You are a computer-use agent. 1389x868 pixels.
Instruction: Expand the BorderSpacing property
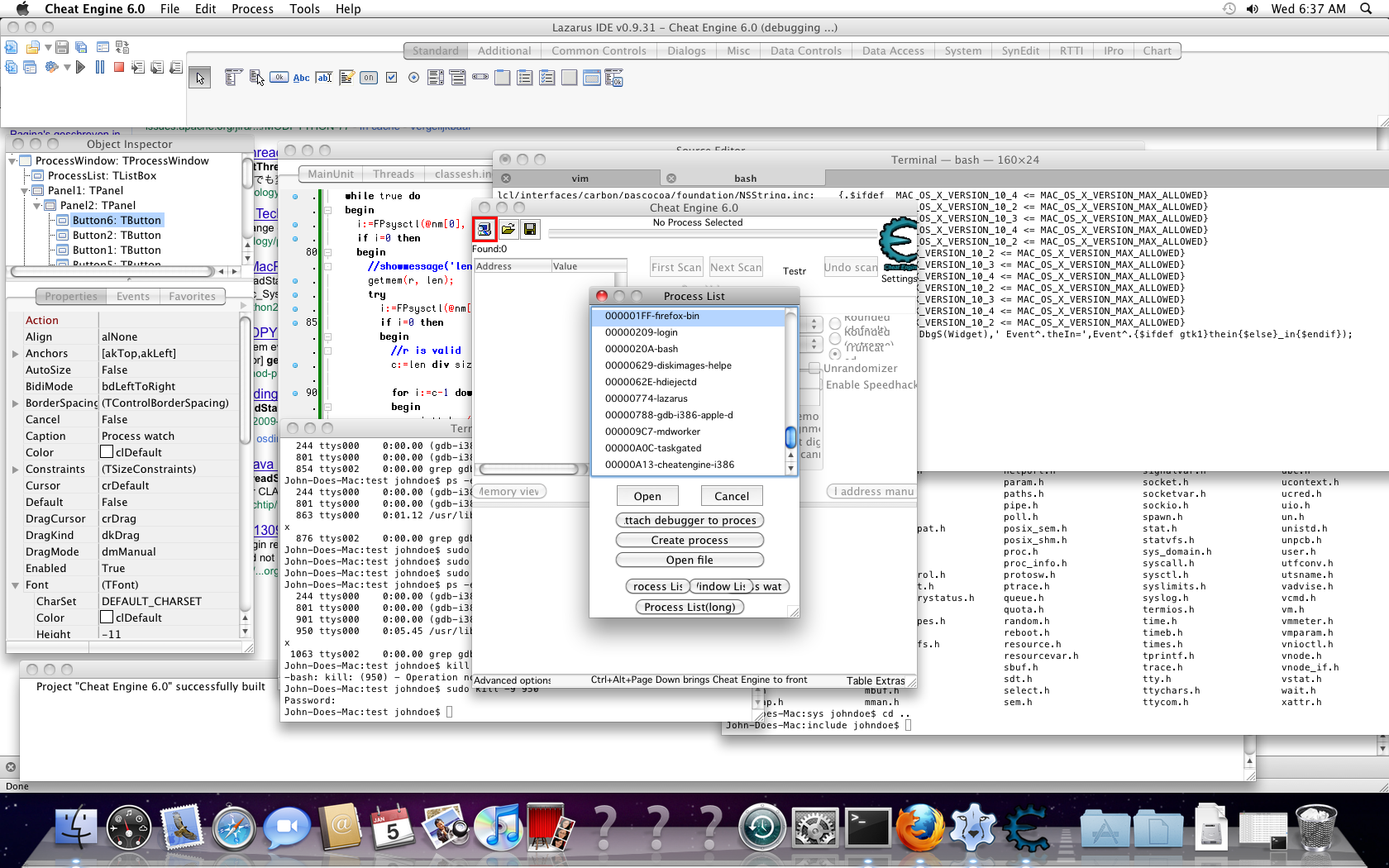tap(15, 403)
